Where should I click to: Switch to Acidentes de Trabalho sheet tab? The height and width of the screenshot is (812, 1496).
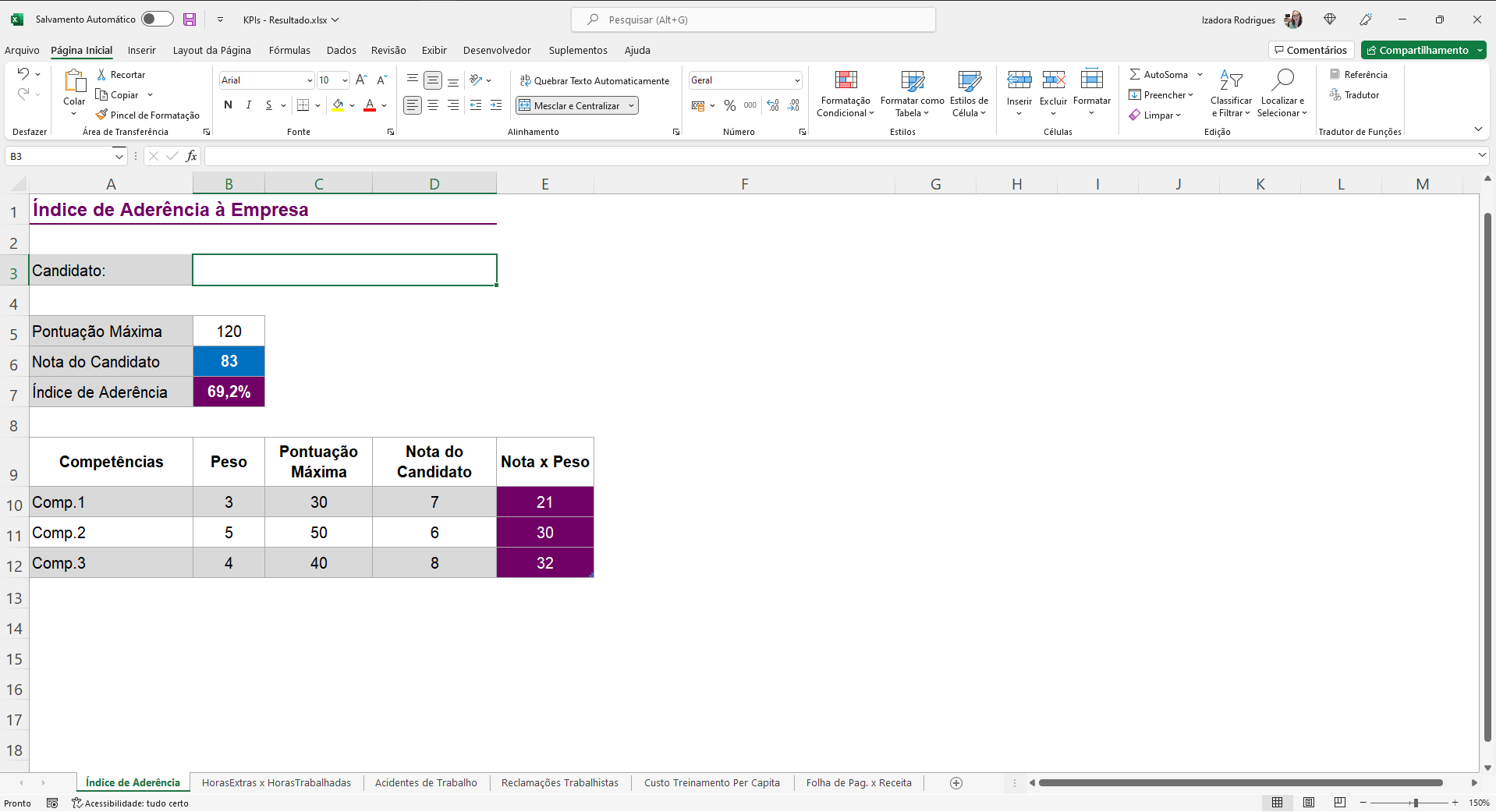426,782
